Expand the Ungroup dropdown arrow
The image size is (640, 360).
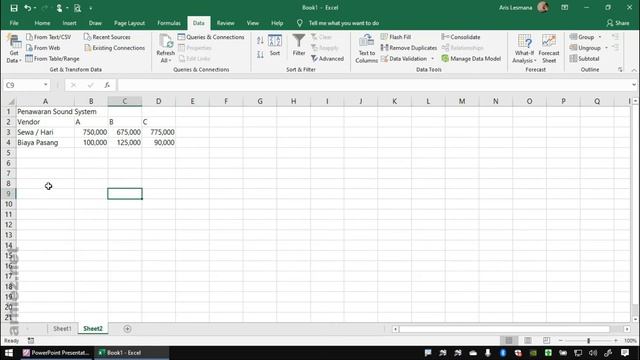[x=607, y=48]
